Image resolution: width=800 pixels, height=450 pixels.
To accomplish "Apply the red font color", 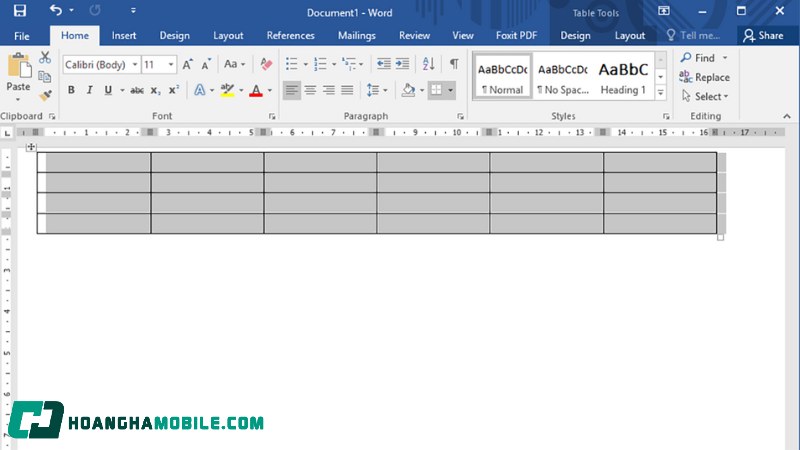I will pos(255,90).
